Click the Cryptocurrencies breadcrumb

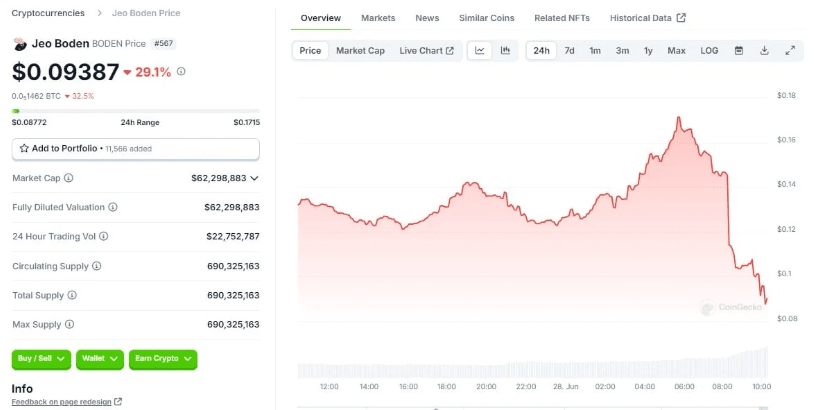pos(48,13)
